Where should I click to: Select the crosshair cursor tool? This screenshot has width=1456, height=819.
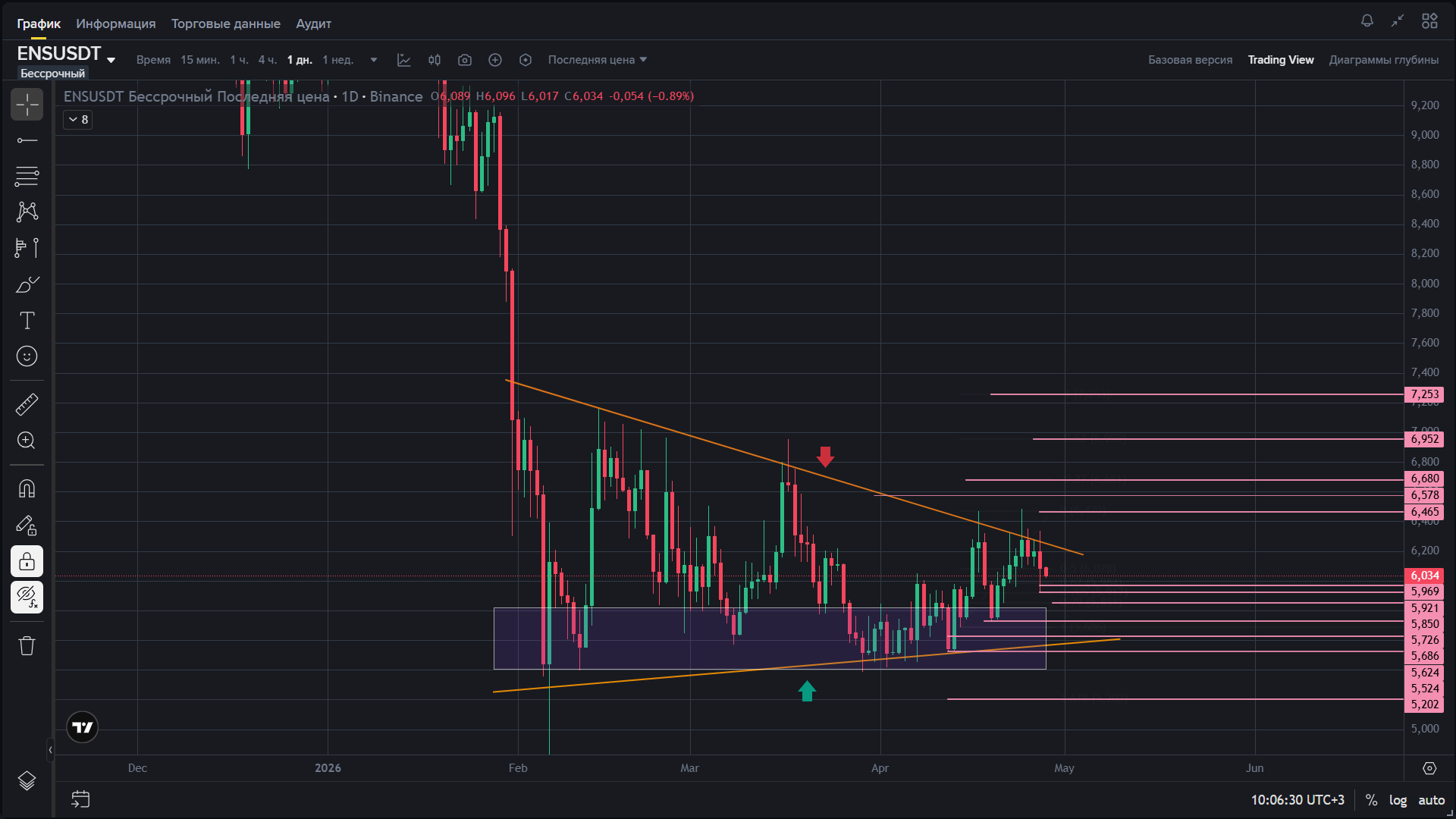(x=27, y=105)
